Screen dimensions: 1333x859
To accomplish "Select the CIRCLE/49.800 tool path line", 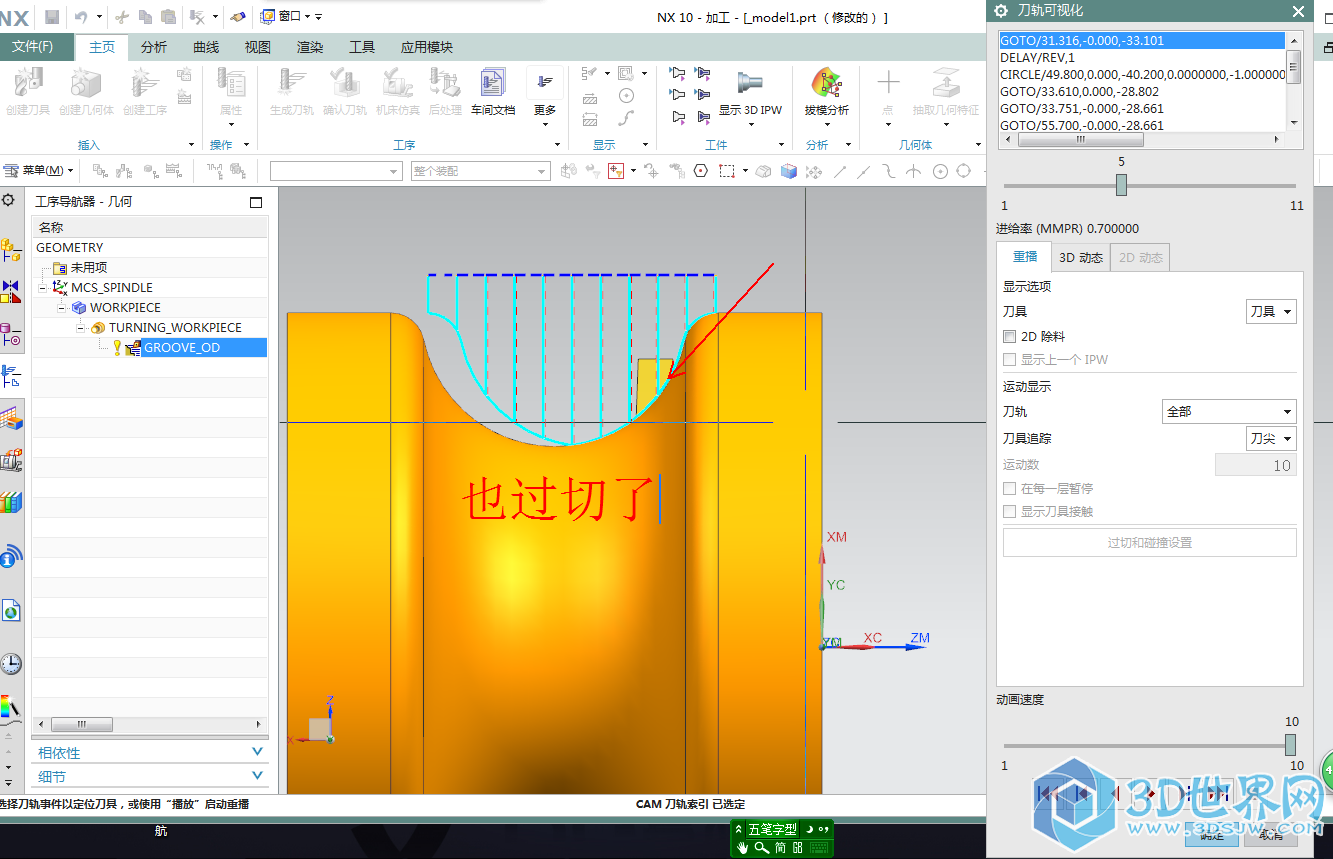I will coord(1142,74).
